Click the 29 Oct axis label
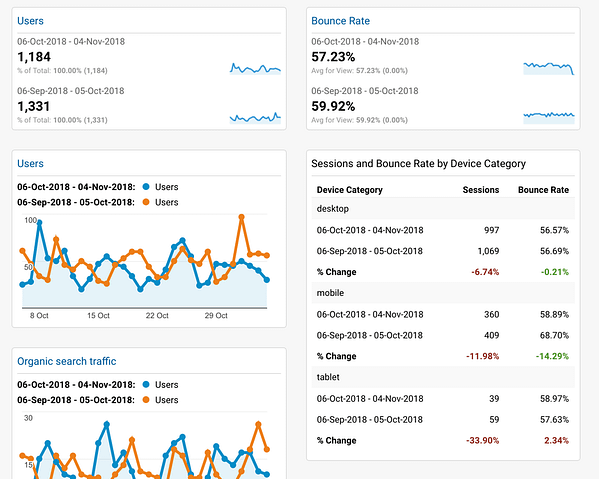This screenshot has height=479, width=599. [x=216, y=316]
